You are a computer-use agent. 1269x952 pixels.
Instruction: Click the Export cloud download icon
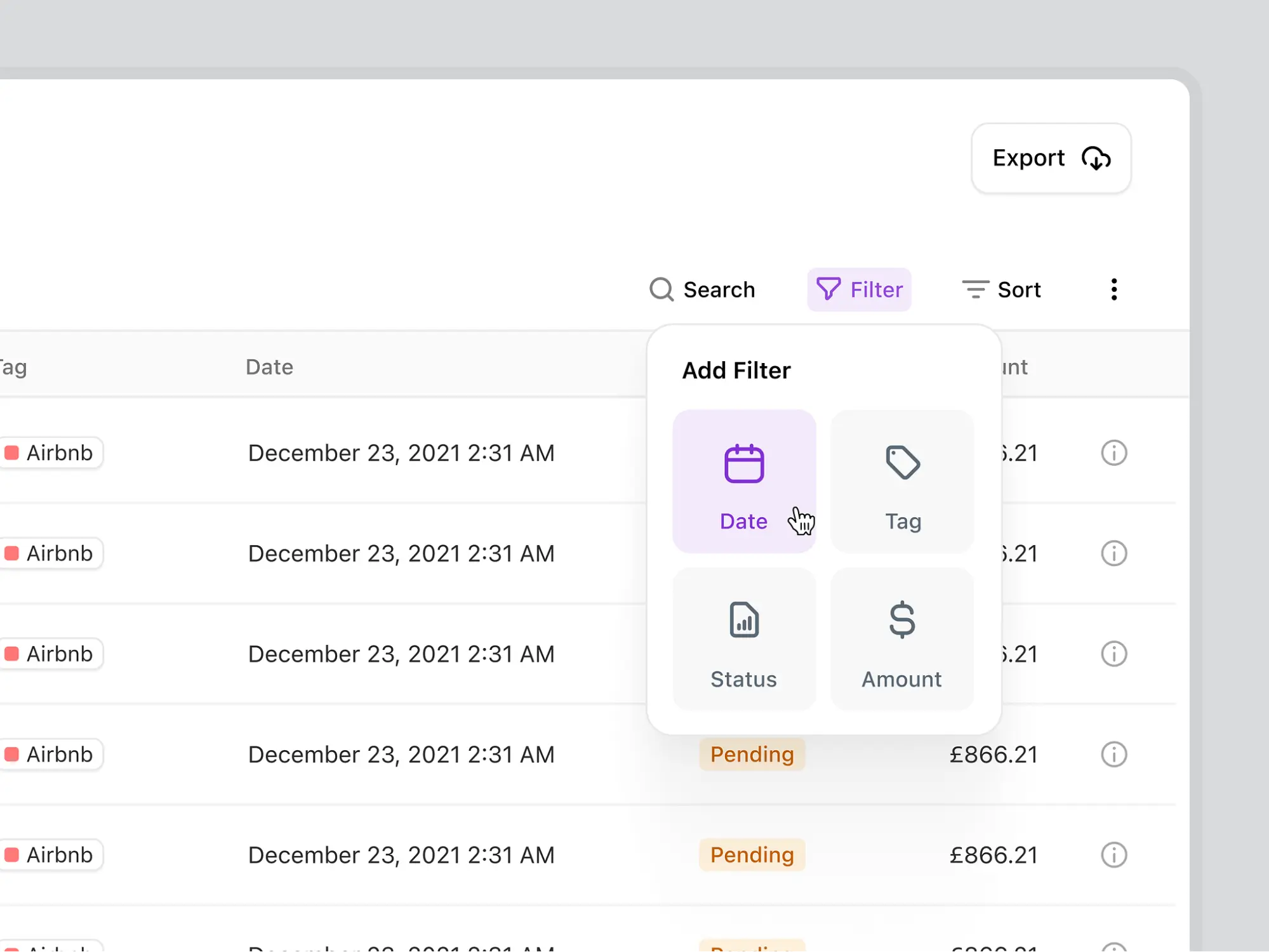click(x=1096, y=159)
